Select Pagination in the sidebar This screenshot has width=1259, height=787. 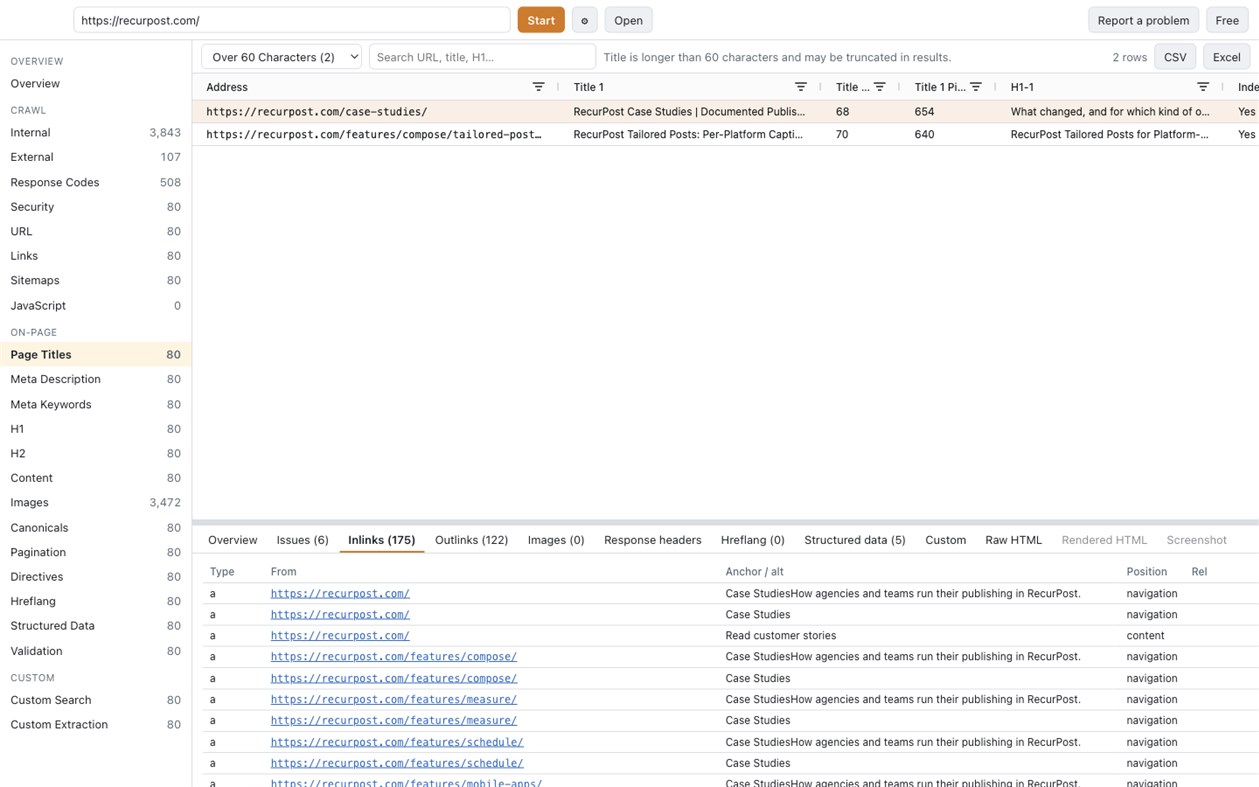96,552
